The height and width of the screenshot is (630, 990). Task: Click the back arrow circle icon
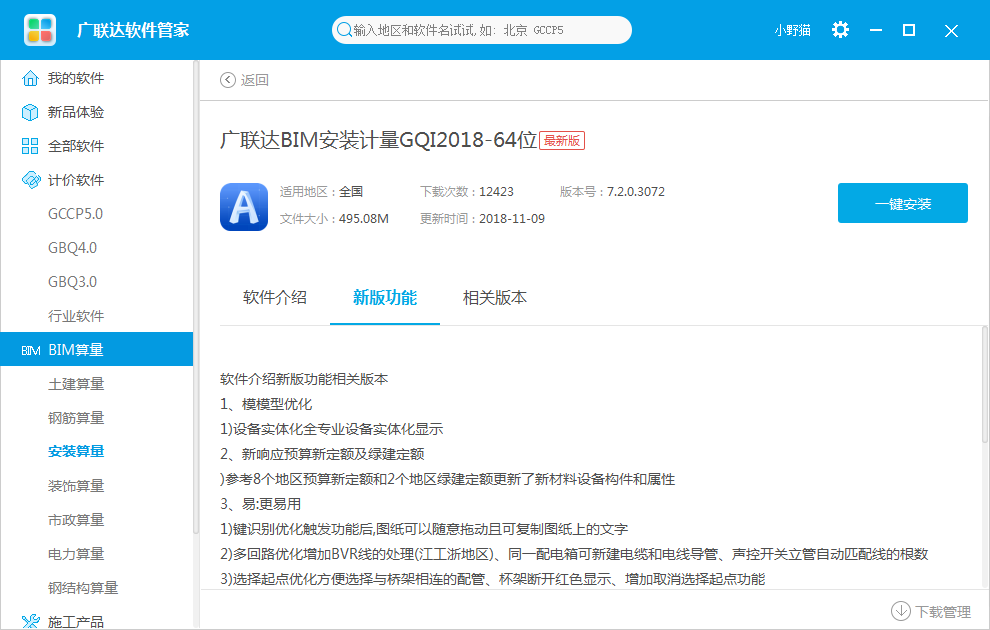[x=227, y=80]
